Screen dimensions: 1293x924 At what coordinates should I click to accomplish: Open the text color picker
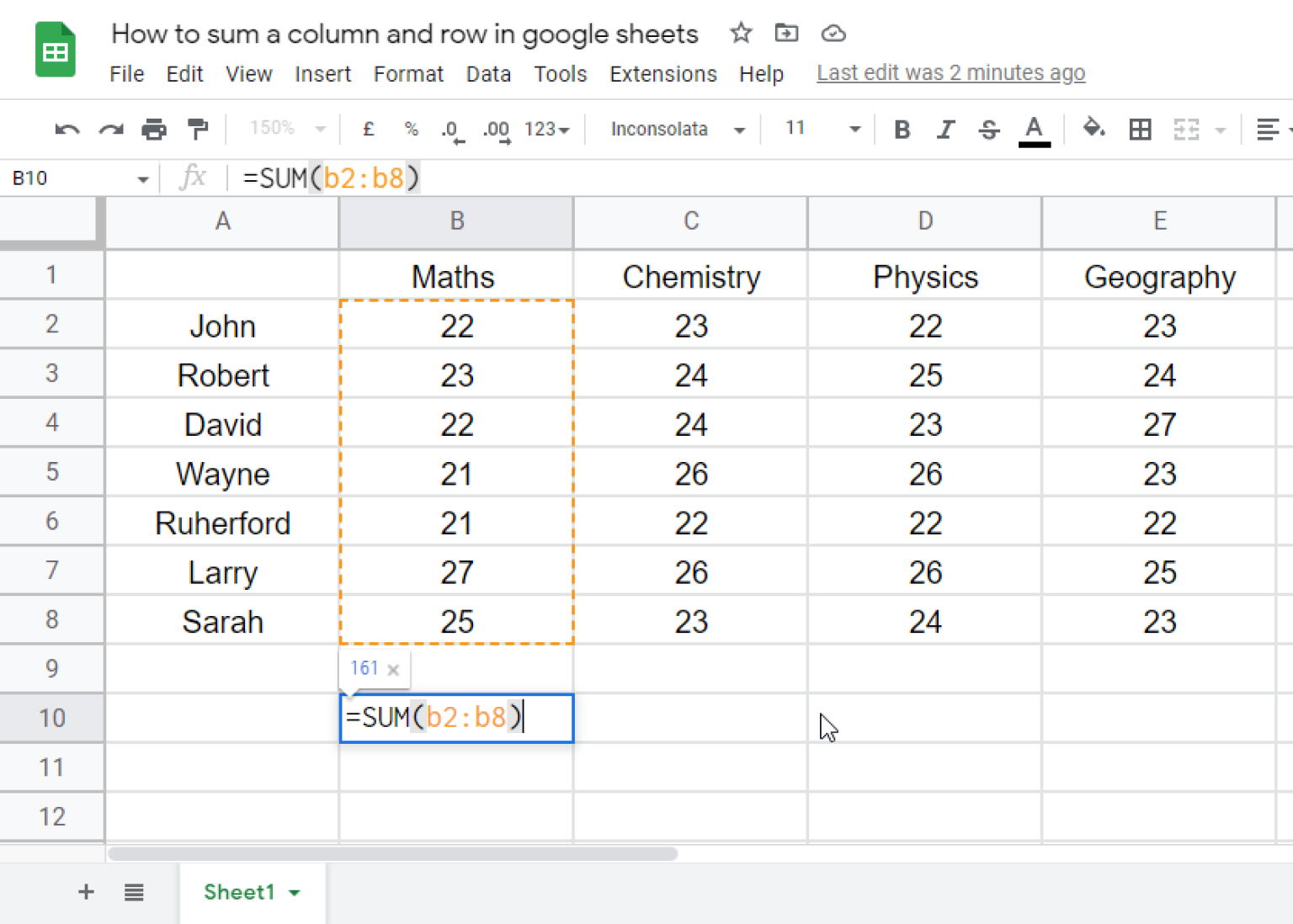point(1034,130)
